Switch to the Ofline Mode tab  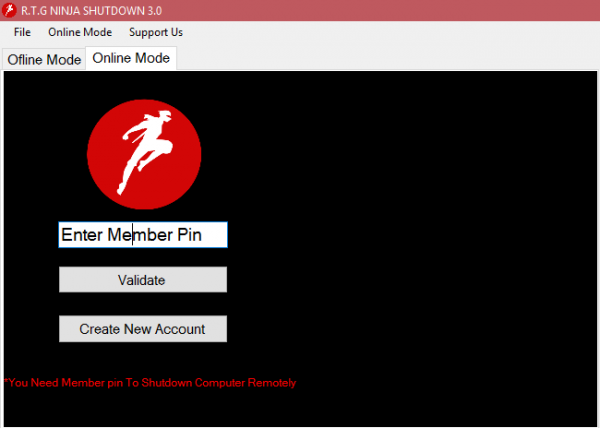44,60
